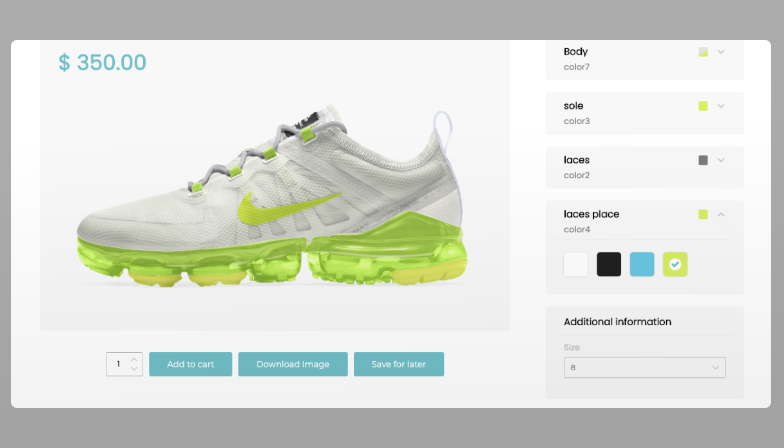The height and width of the screenshot is (448, 784).
Task: Click the Save for later button
Action: (x=398, y=364)
